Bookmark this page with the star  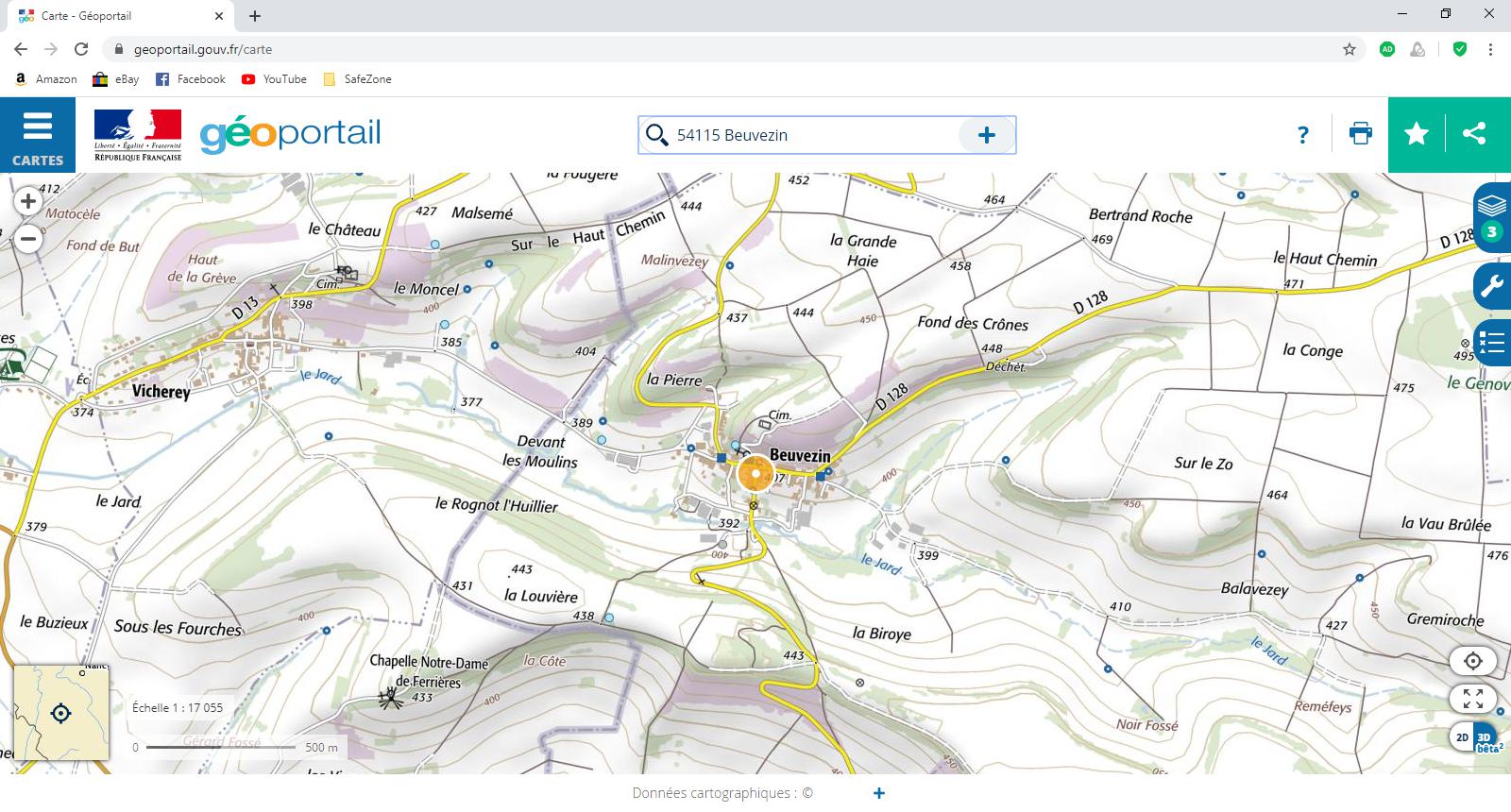[x=1350, y=49]
